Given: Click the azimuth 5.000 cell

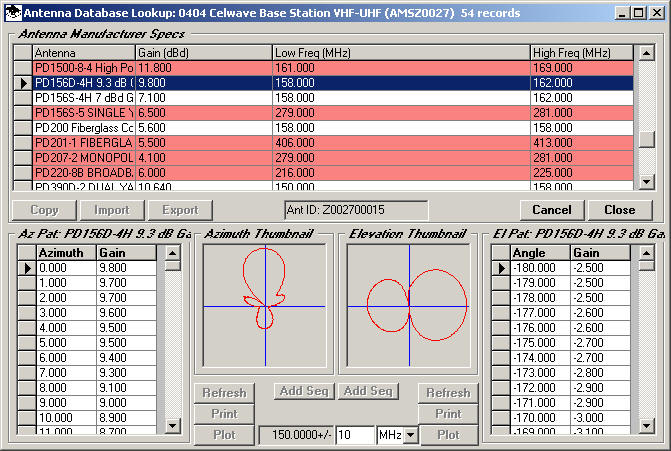Looking at the screenshot, I should coord(66,343).
